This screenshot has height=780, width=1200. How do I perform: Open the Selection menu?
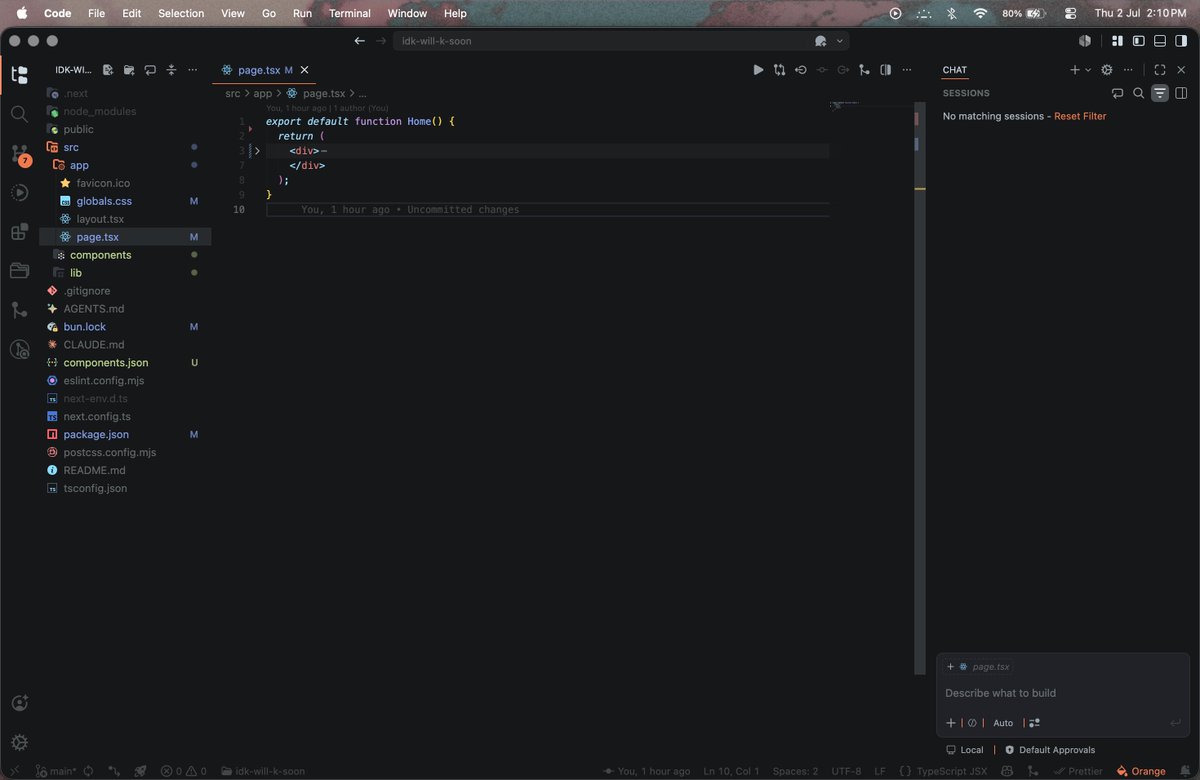click(x=181, y=13)
